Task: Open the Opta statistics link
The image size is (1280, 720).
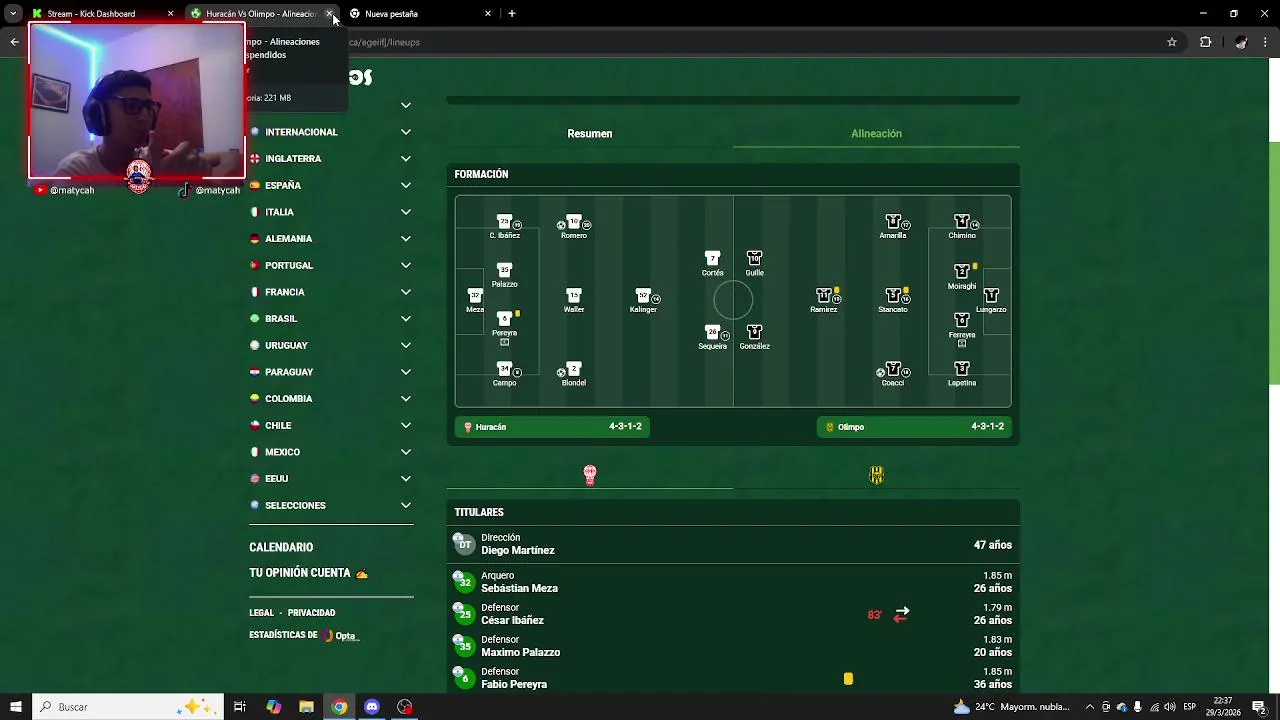Action: 341,636
